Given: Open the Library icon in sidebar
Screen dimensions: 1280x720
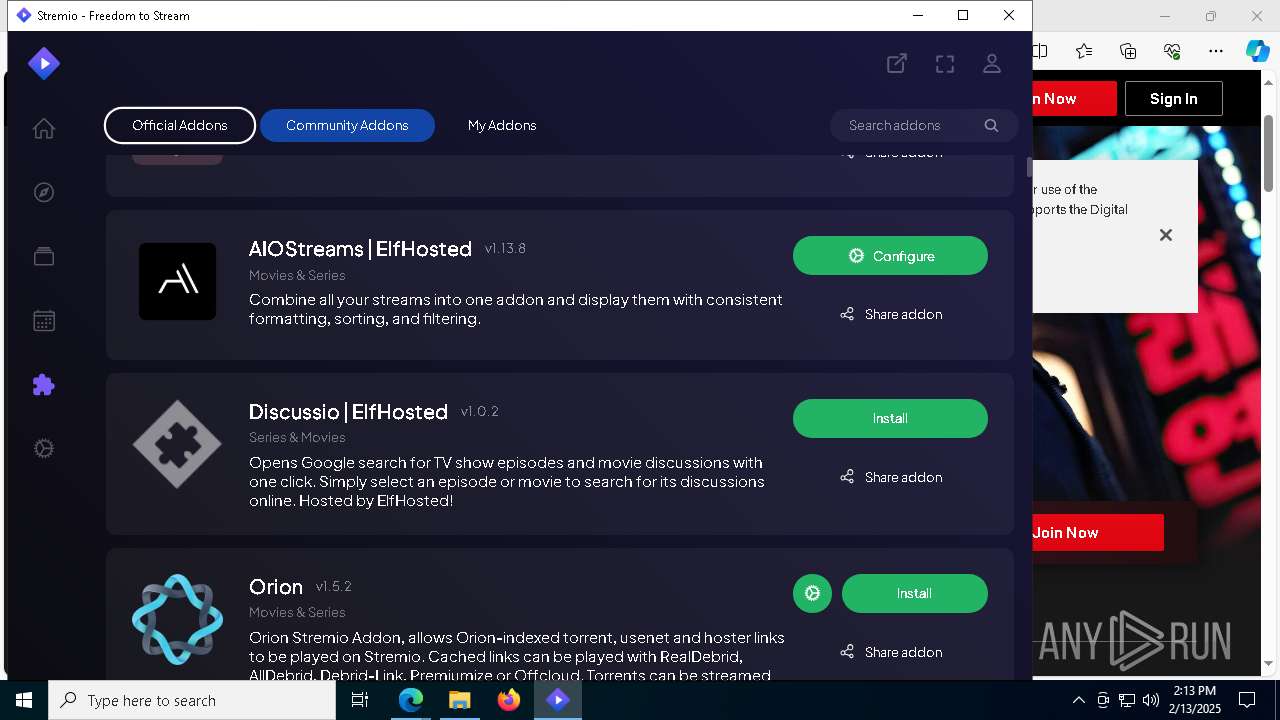Looking at the screenshot, I should (44, 256).
